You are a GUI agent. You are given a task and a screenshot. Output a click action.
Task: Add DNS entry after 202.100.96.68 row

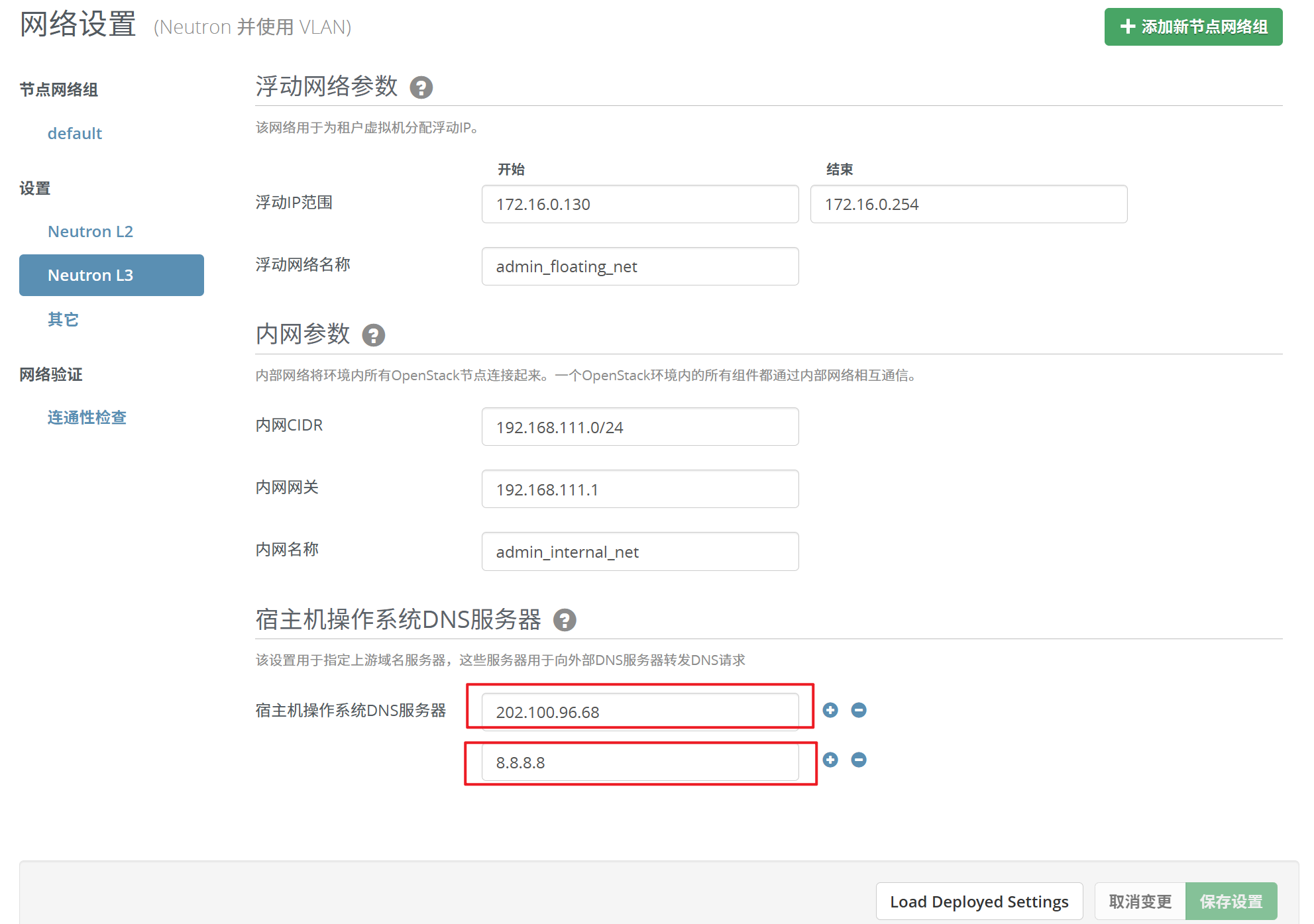[x=830, y=710]
